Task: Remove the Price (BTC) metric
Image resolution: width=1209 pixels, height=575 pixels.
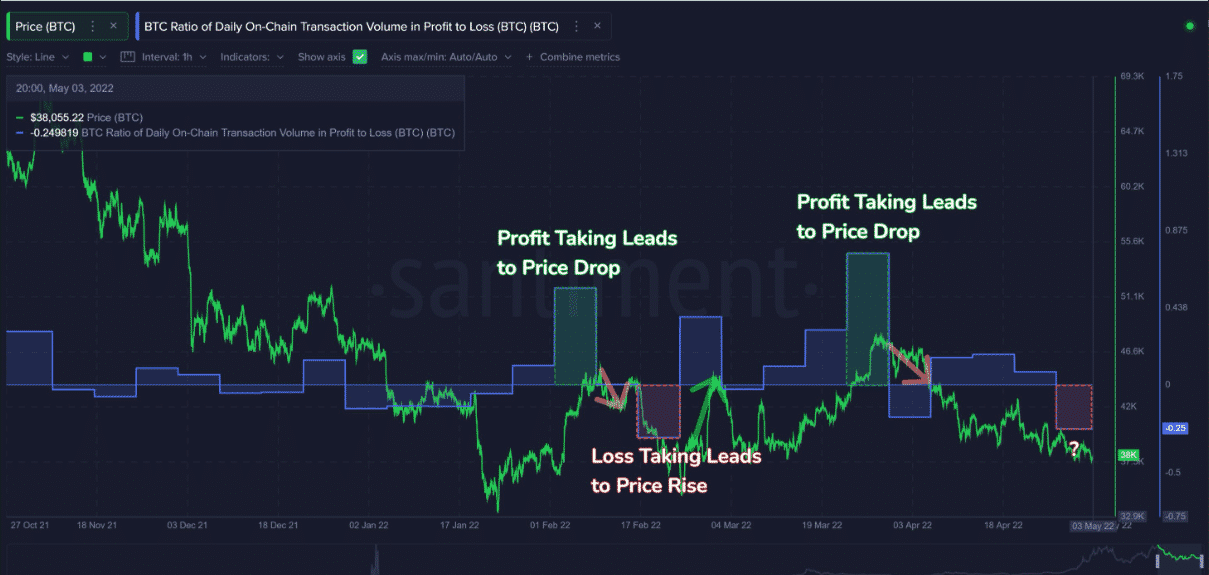Action: click(x=113, y=26)
